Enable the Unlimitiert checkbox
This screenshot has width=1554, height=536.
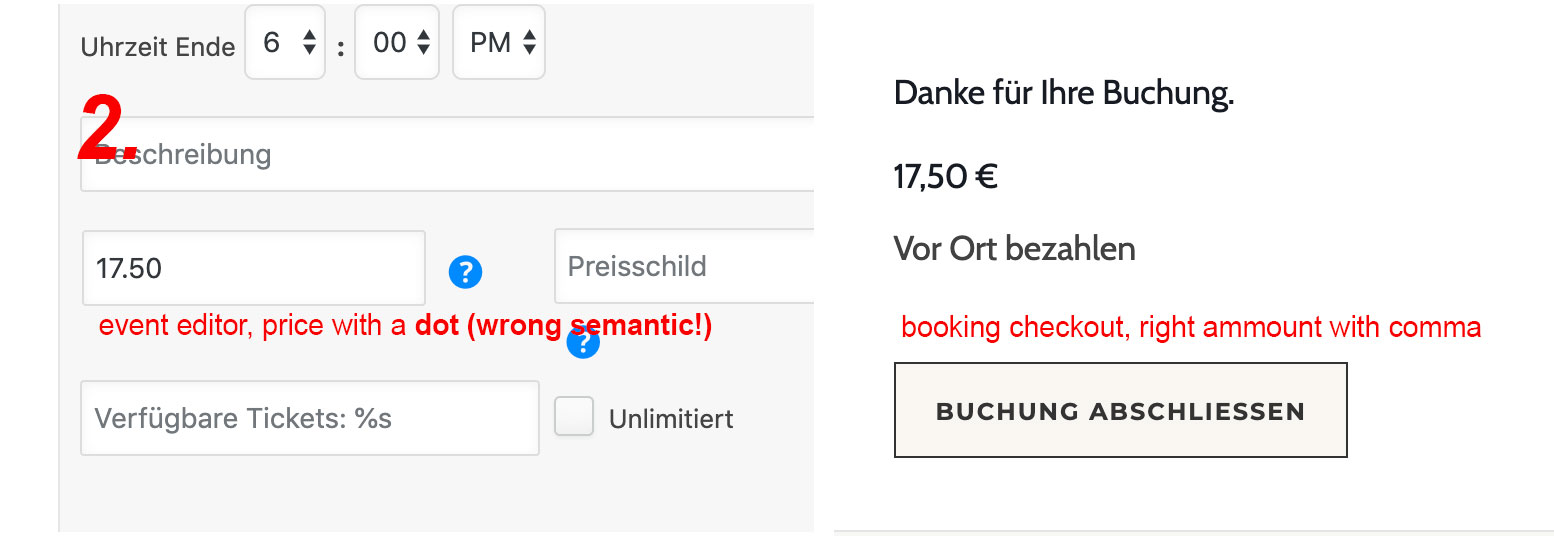point(574,417)
